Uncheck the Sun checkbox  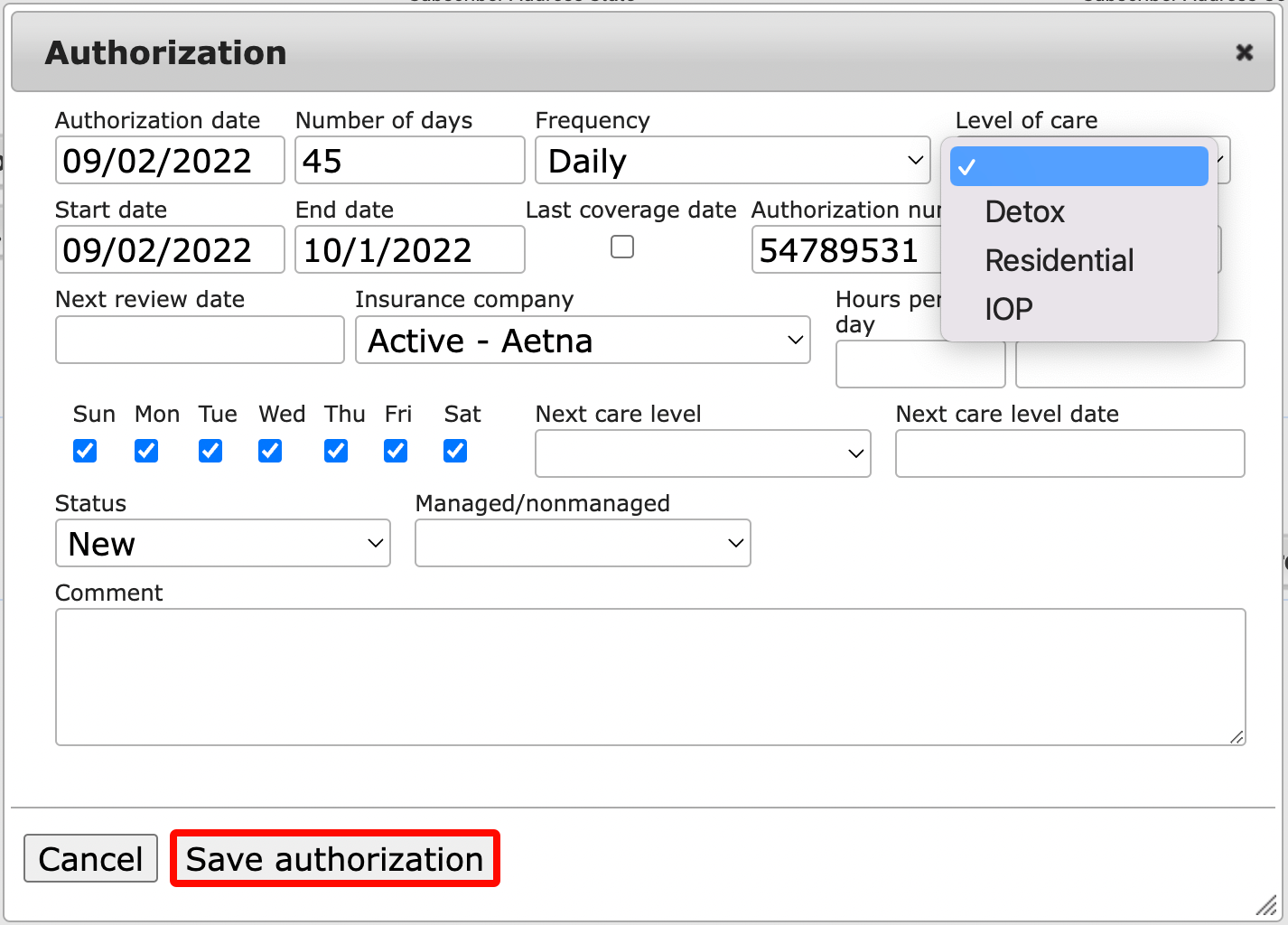click(x=85, y=451)
